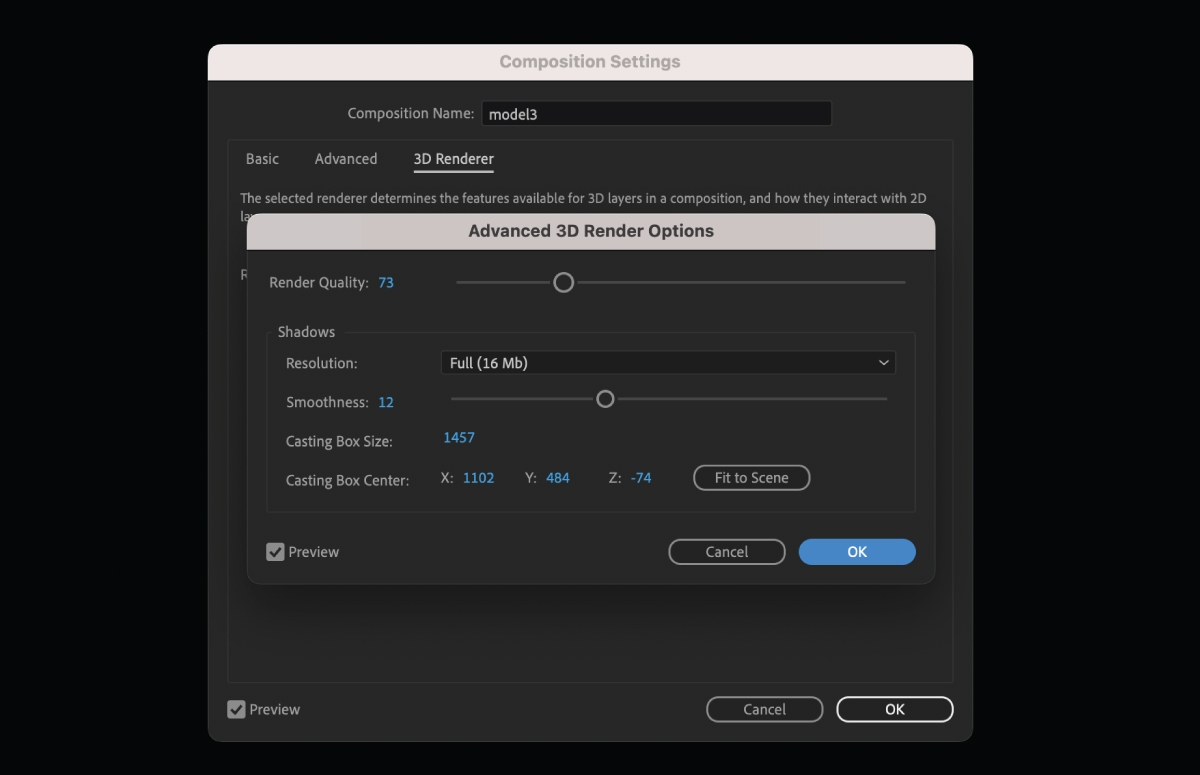Edit Casting Box Center Z value -74
Image resolution: width=1200 pixels, height=775 pixels.
pos(641,478)
